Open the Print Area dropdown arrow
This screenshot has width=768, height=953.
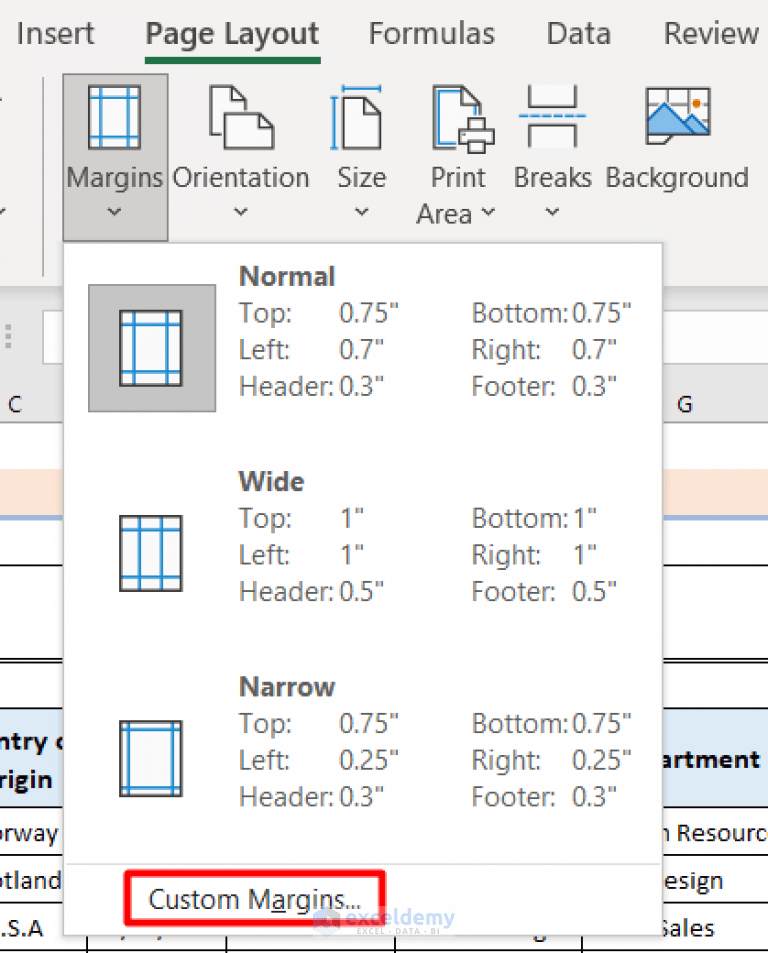click(x=488, y=213)
